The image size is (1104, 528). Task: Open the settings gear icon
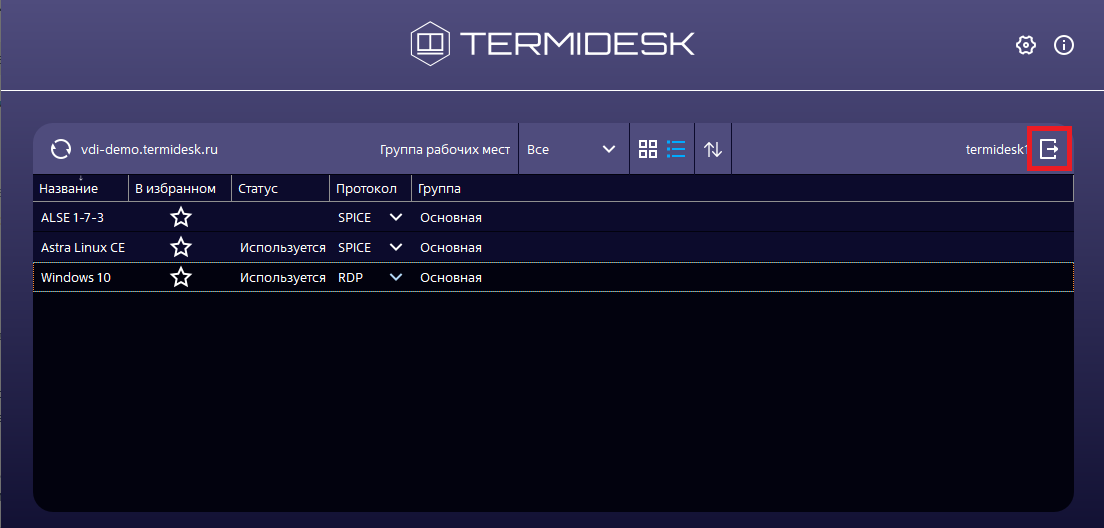(x=1025, y=45)
